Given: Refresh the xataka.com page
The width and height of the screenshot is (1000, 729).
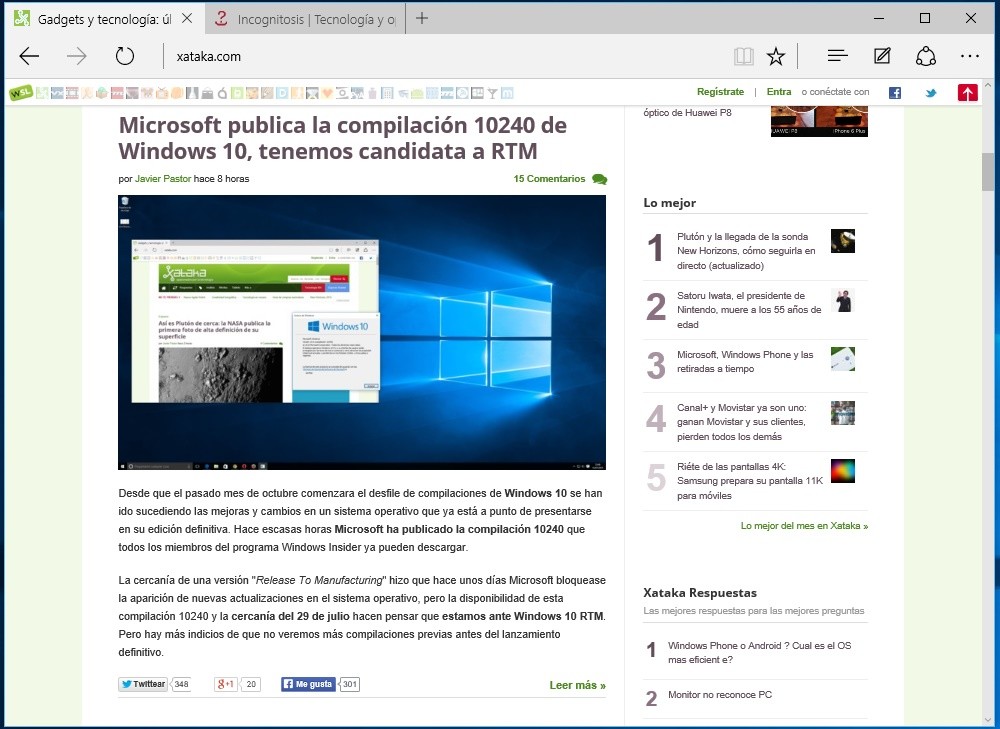Looking at the screenshot, I should click(125, 56).
